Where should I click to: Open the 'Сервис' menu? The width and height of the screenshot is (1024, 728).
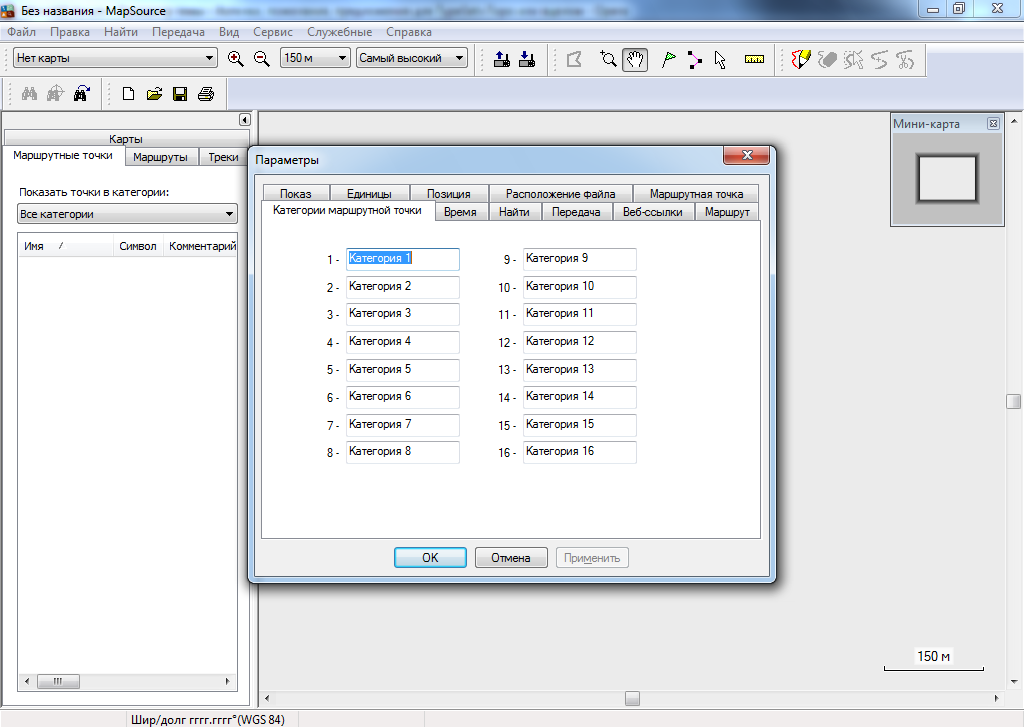(273, 32)
